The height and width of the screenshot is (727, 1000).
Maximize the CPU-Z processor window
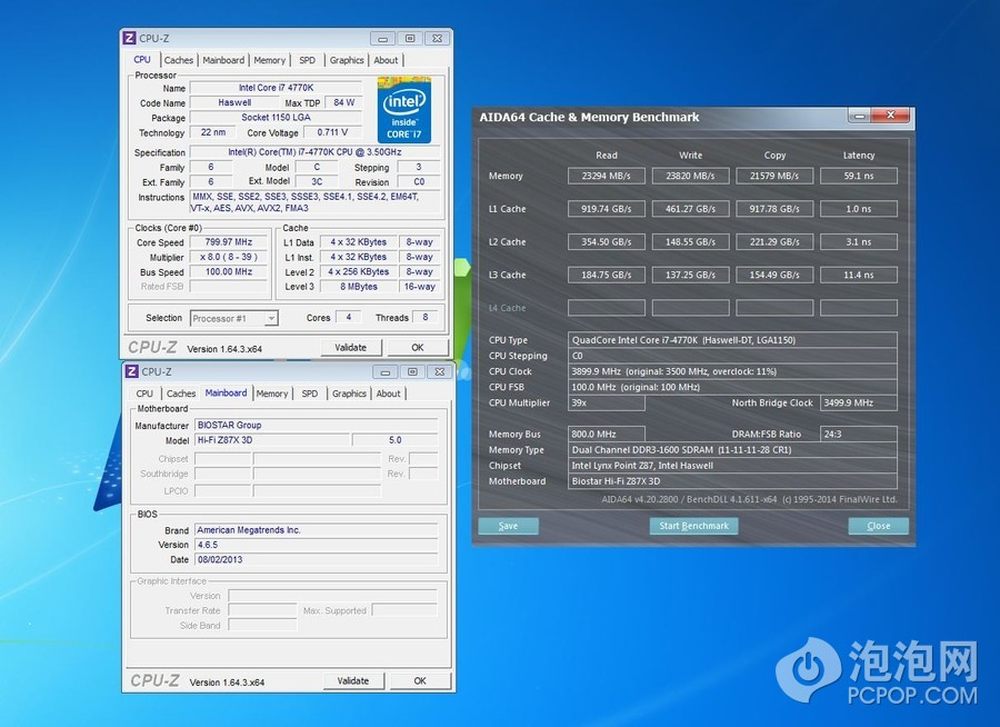[410, 39]
